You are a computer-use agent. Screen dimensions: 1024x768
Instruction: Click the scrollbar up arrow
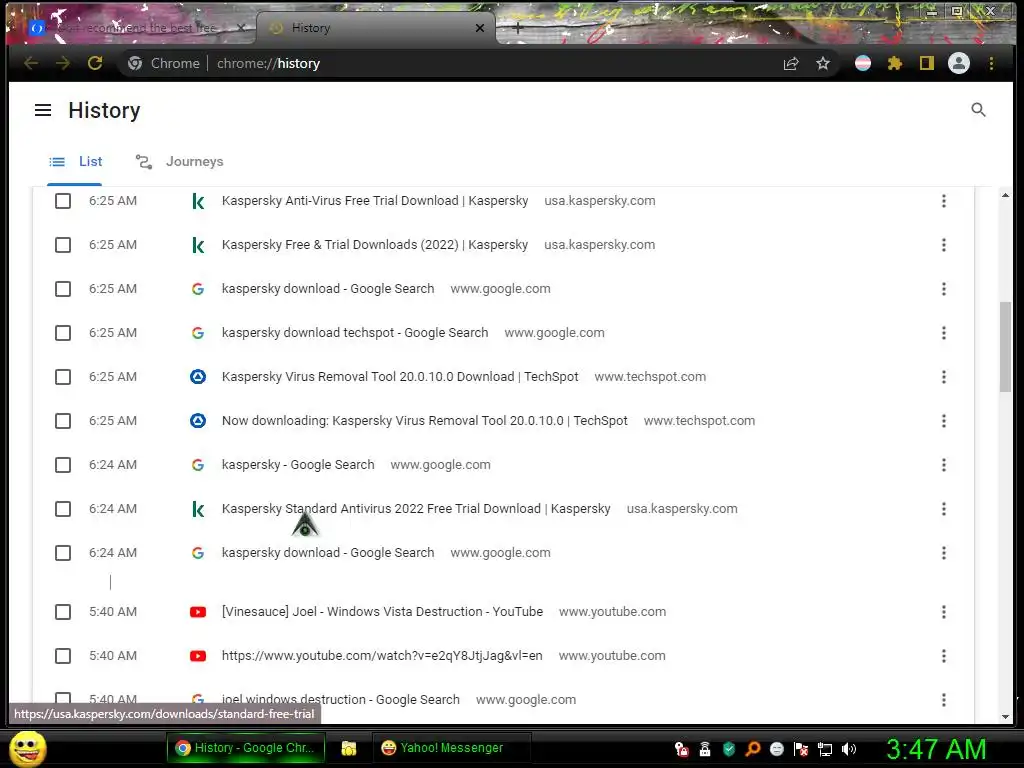click(x=1005, y=195)
